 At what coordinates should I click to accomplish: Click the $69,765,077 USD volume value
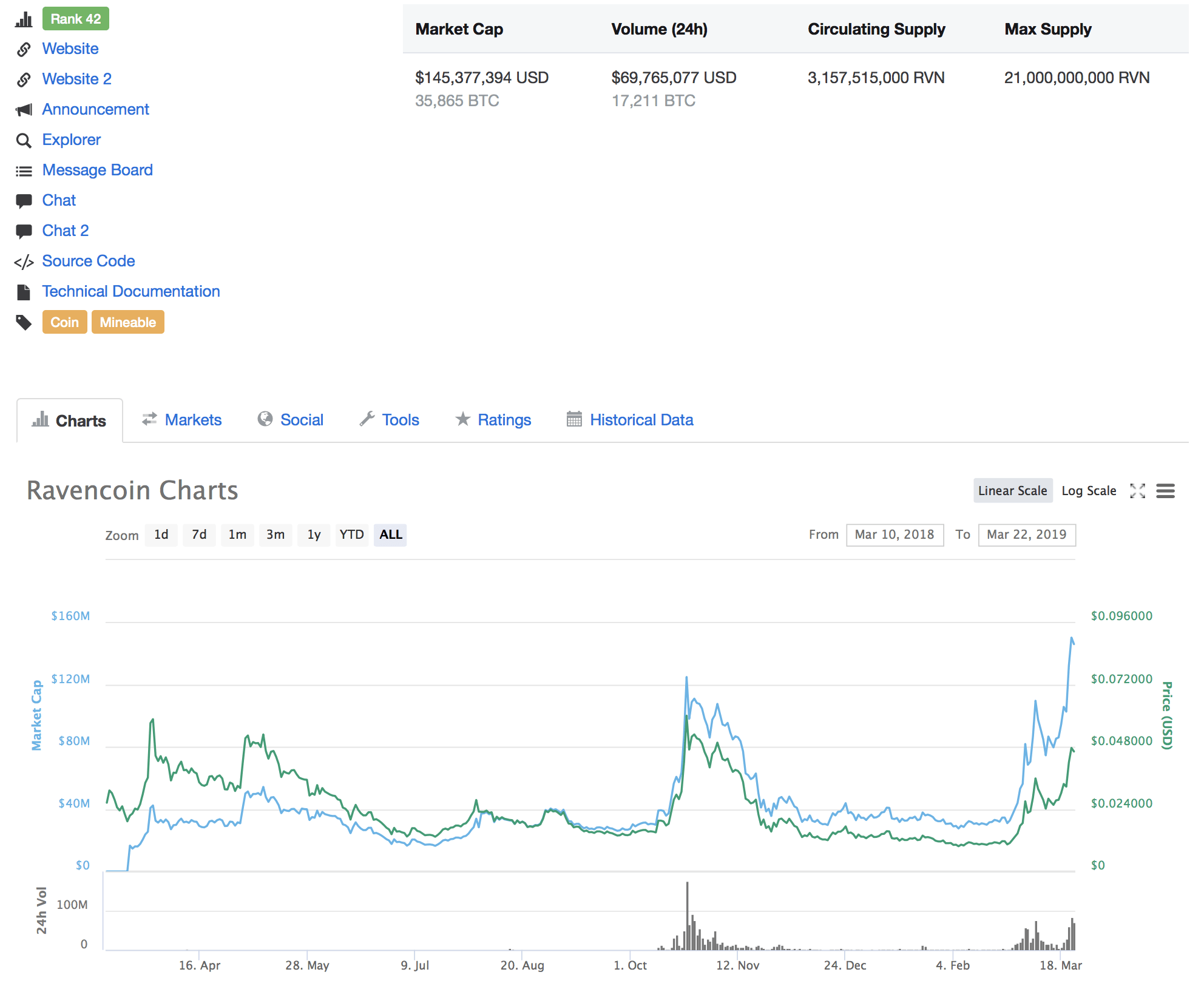674,78
